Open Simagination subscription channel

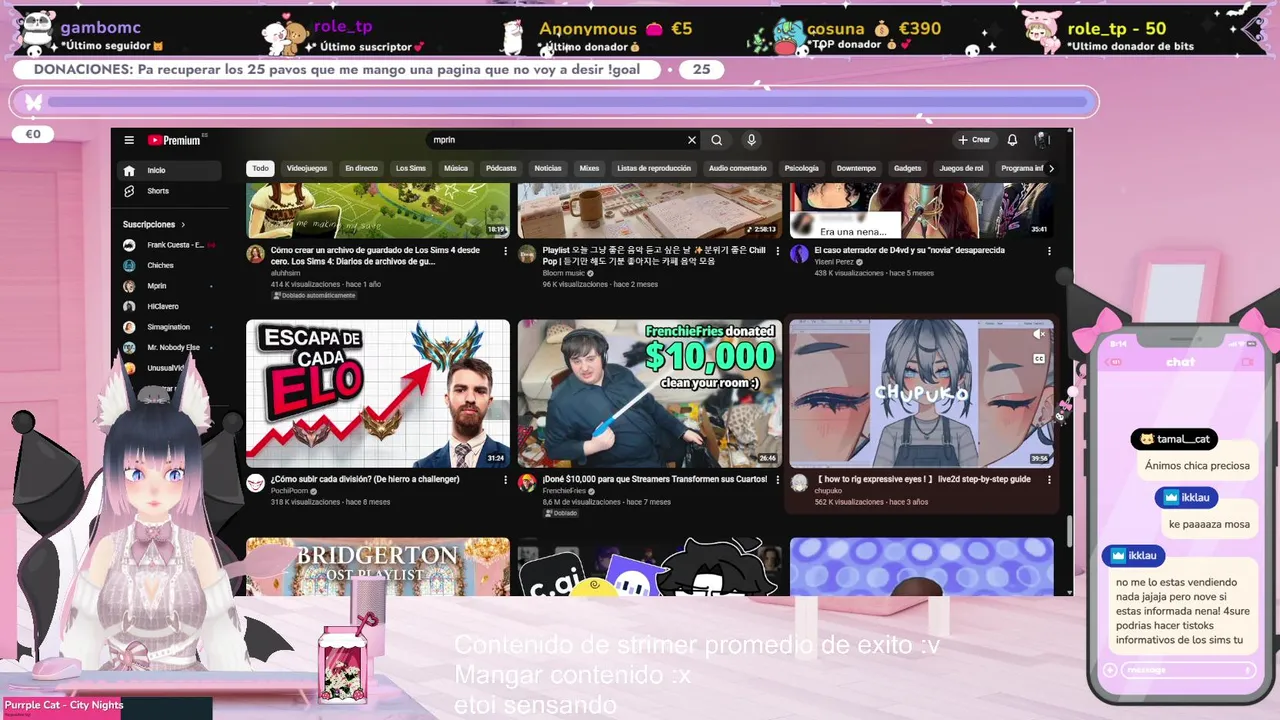tap(169, 327)
